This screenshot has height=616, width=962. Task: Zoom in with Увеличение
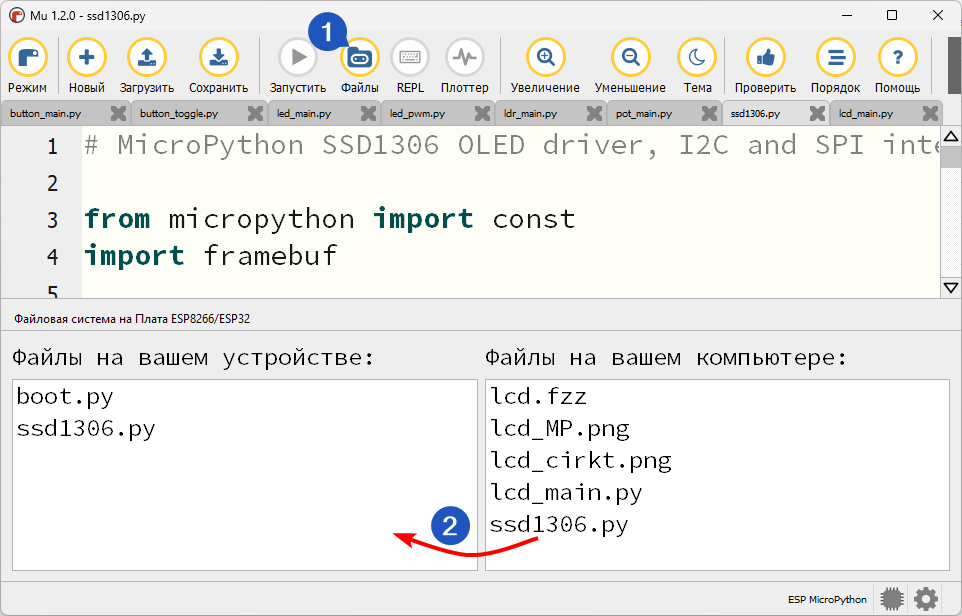tap(545, 66)
